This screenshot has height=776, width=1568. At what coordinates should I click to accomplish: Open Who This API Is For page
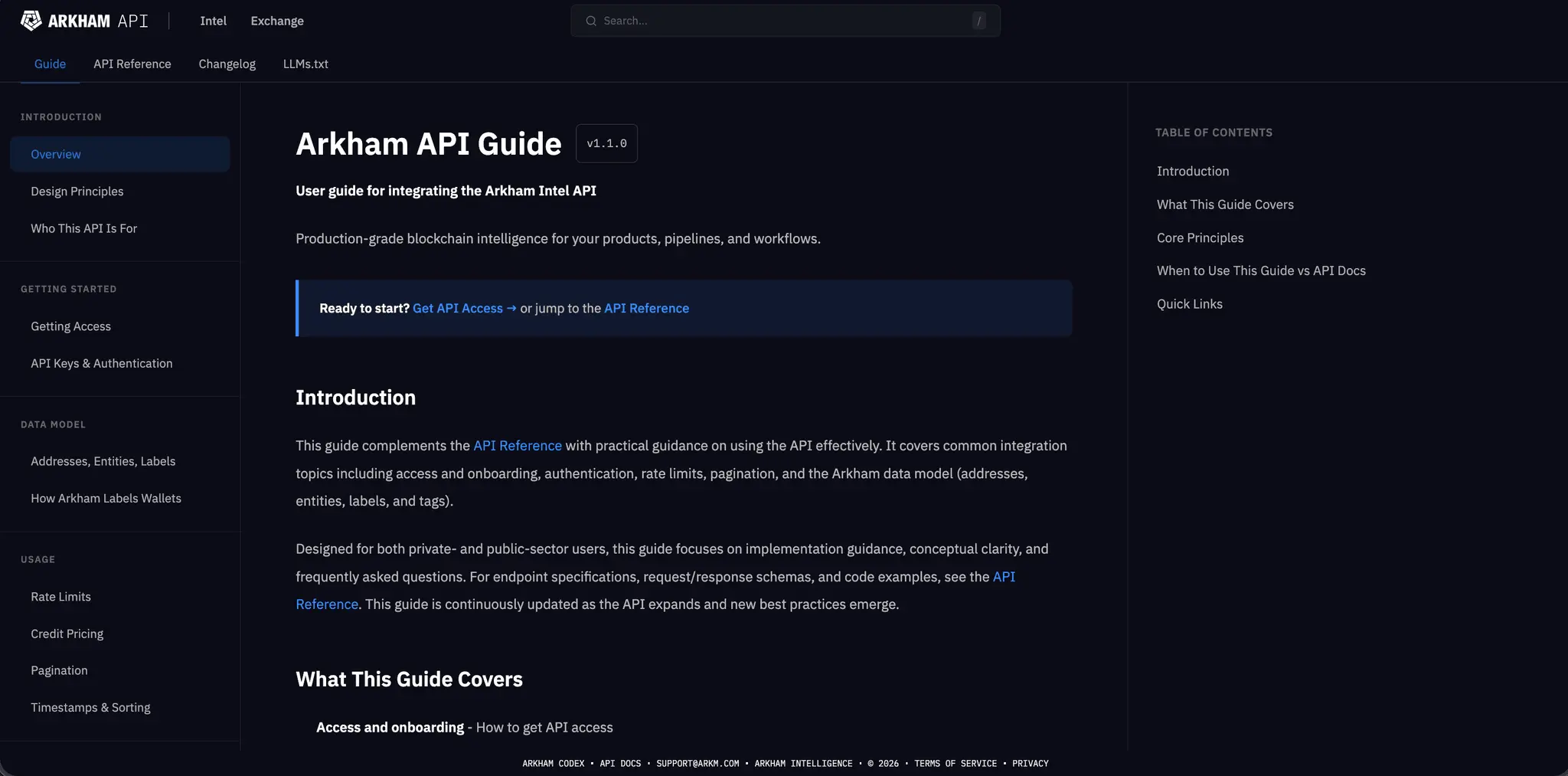(84, 228)
